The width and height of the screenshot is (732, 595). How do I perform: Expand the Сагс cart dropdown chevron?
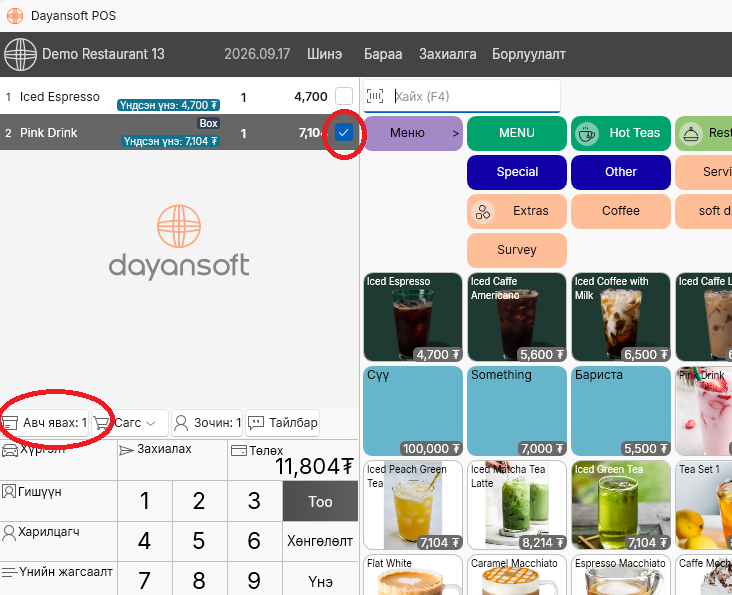tap(150, 423)
